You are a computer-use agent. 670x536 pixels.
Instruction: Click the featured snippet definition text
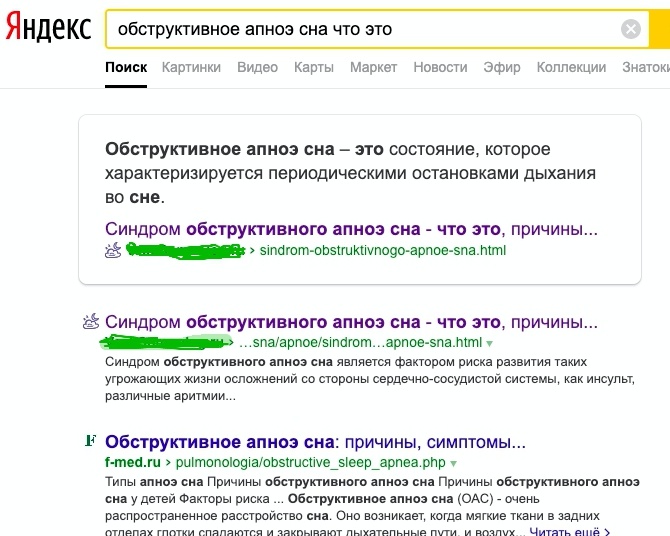point(350,173)
